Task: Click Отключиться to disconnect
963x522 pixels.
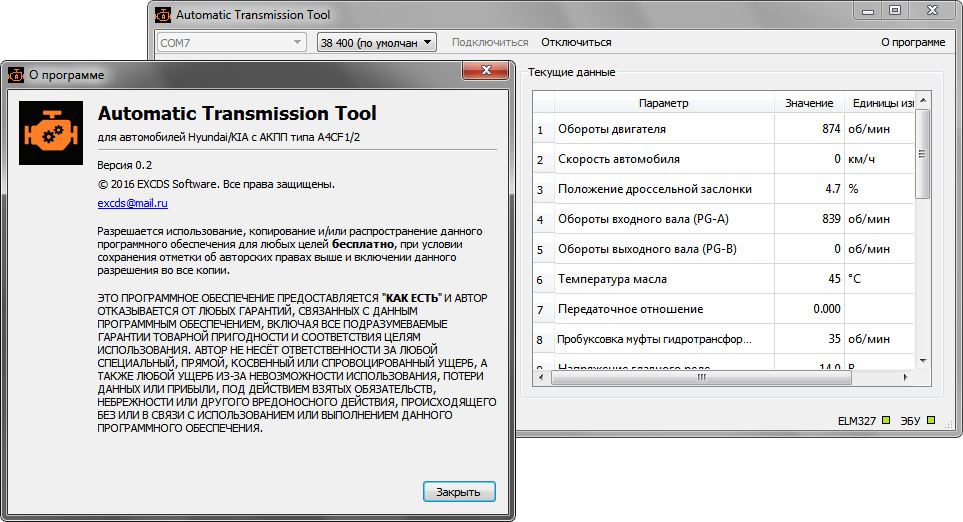Action: (576, 42)
